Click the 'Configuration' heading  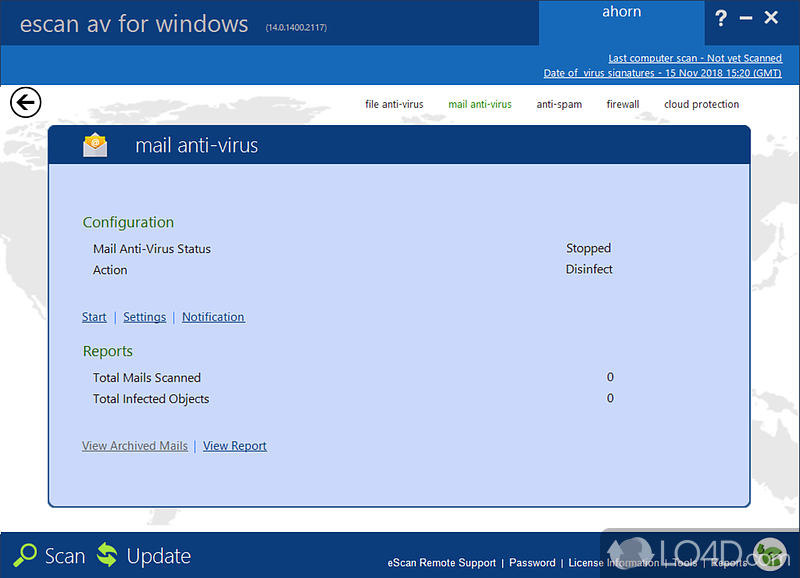click(x=128, y=222)
